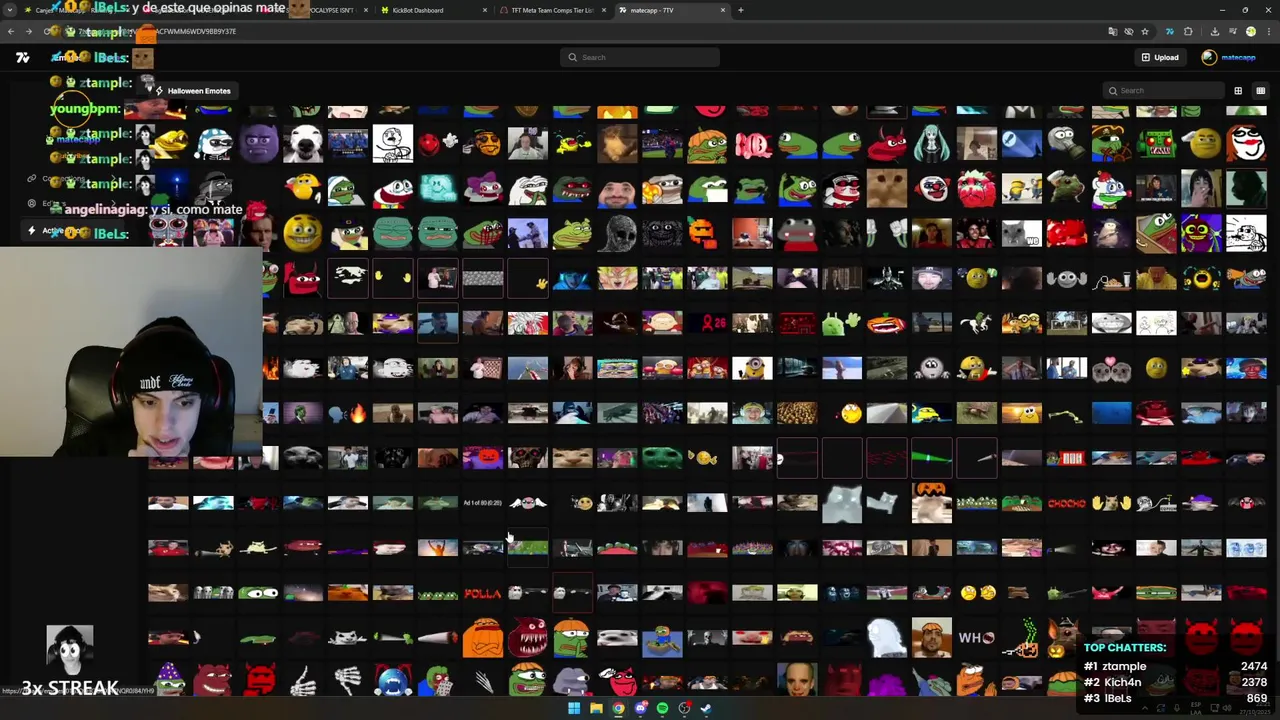Bookmark this page with the star icon
The width and height of the screenshot is (1280, 720).
click(x=1145, y=32)
